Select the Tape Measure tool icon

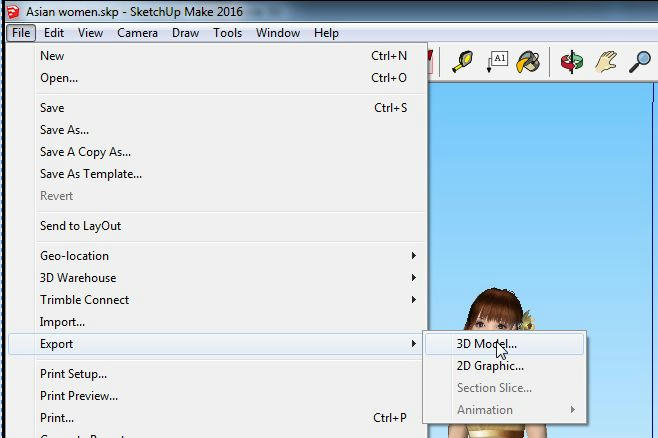coord(462,62)
